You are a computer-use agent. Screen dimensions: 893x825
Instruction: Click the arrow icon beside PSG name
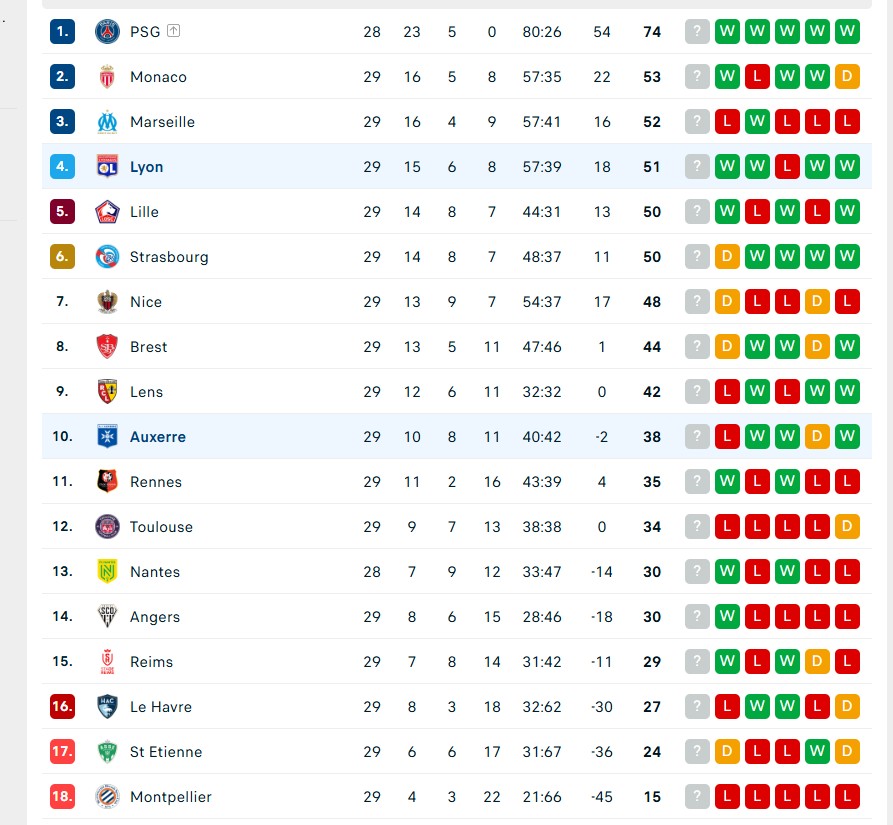click(174, 31)
